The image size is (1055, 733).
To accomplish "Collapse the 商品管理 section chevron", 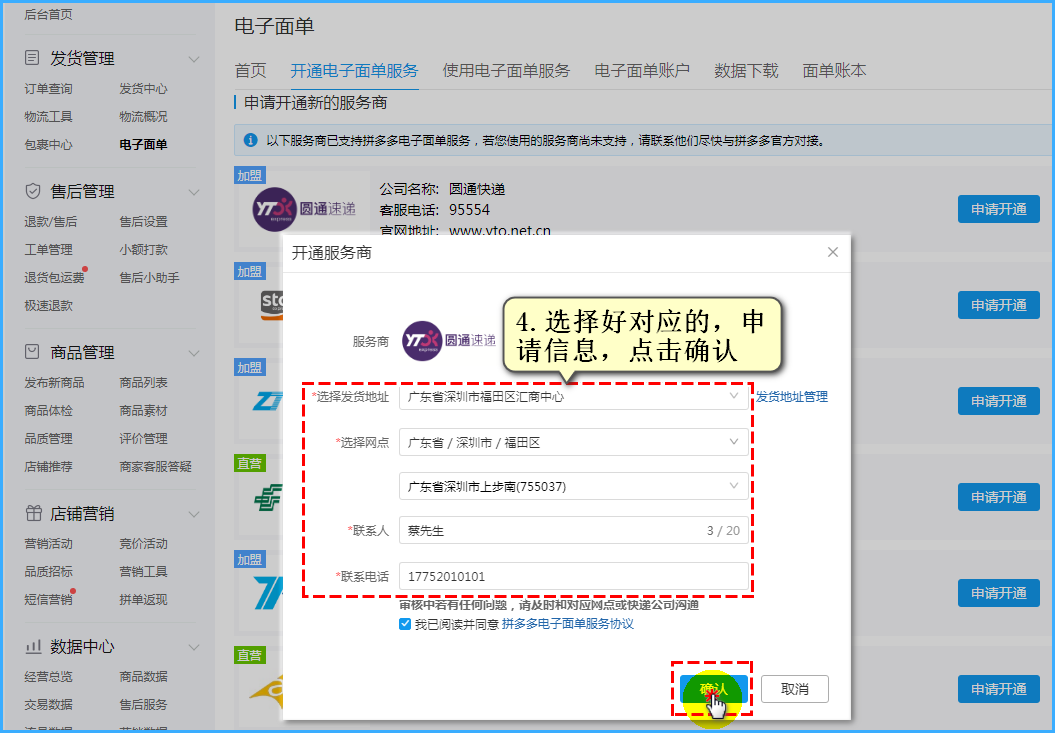I will tap(194, 353).
